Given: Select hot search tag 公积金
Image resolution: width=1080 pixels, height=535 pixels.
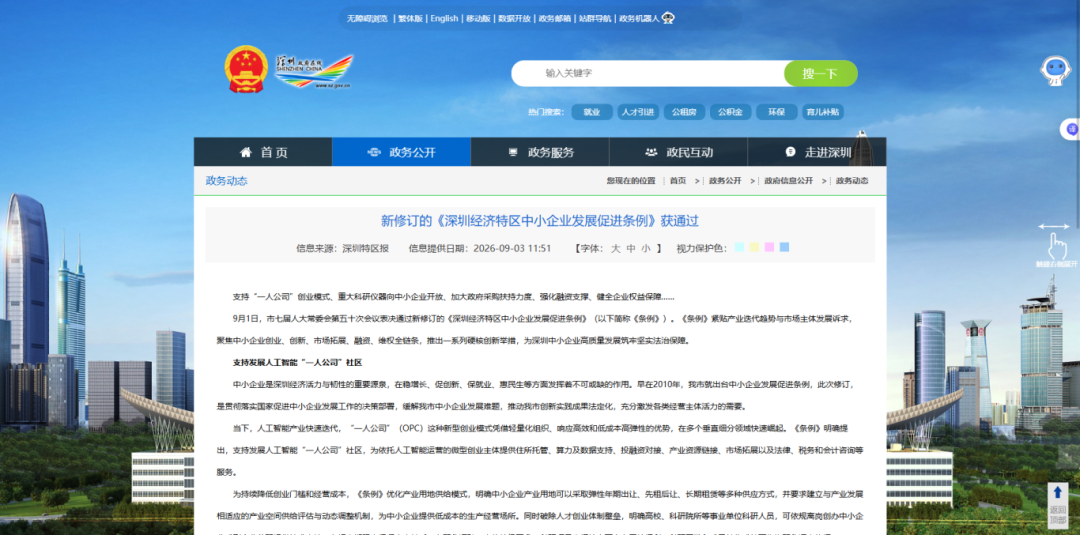Looking at the screenshot, I should pyautogui.click(x=730, y=112).
